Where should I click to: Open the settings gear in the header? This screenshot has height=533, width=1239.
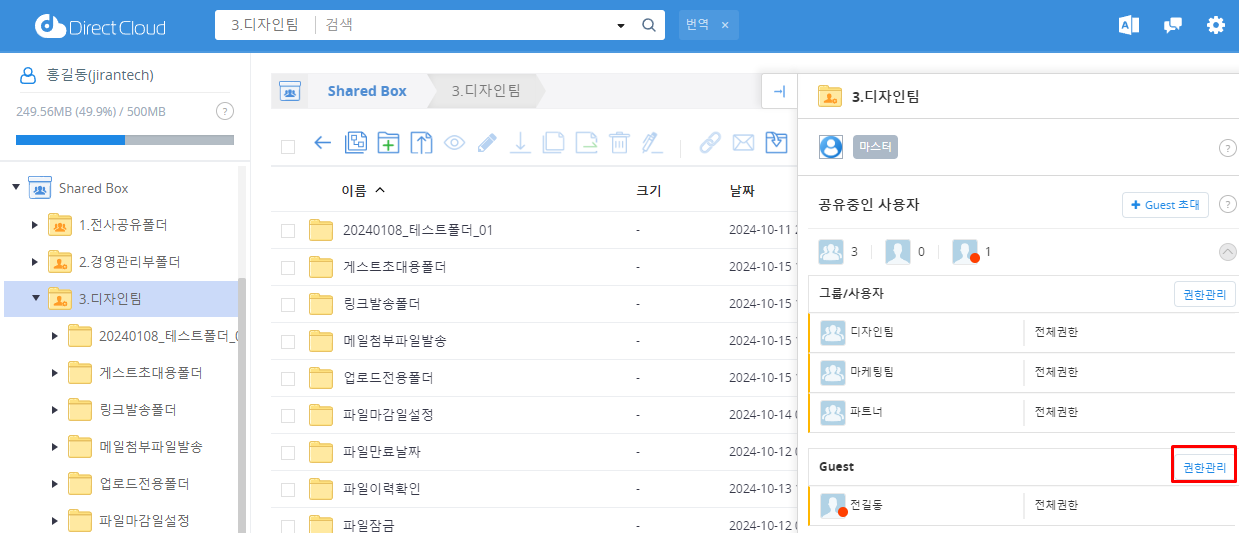pyautogui.click(x=1216, y=25)
